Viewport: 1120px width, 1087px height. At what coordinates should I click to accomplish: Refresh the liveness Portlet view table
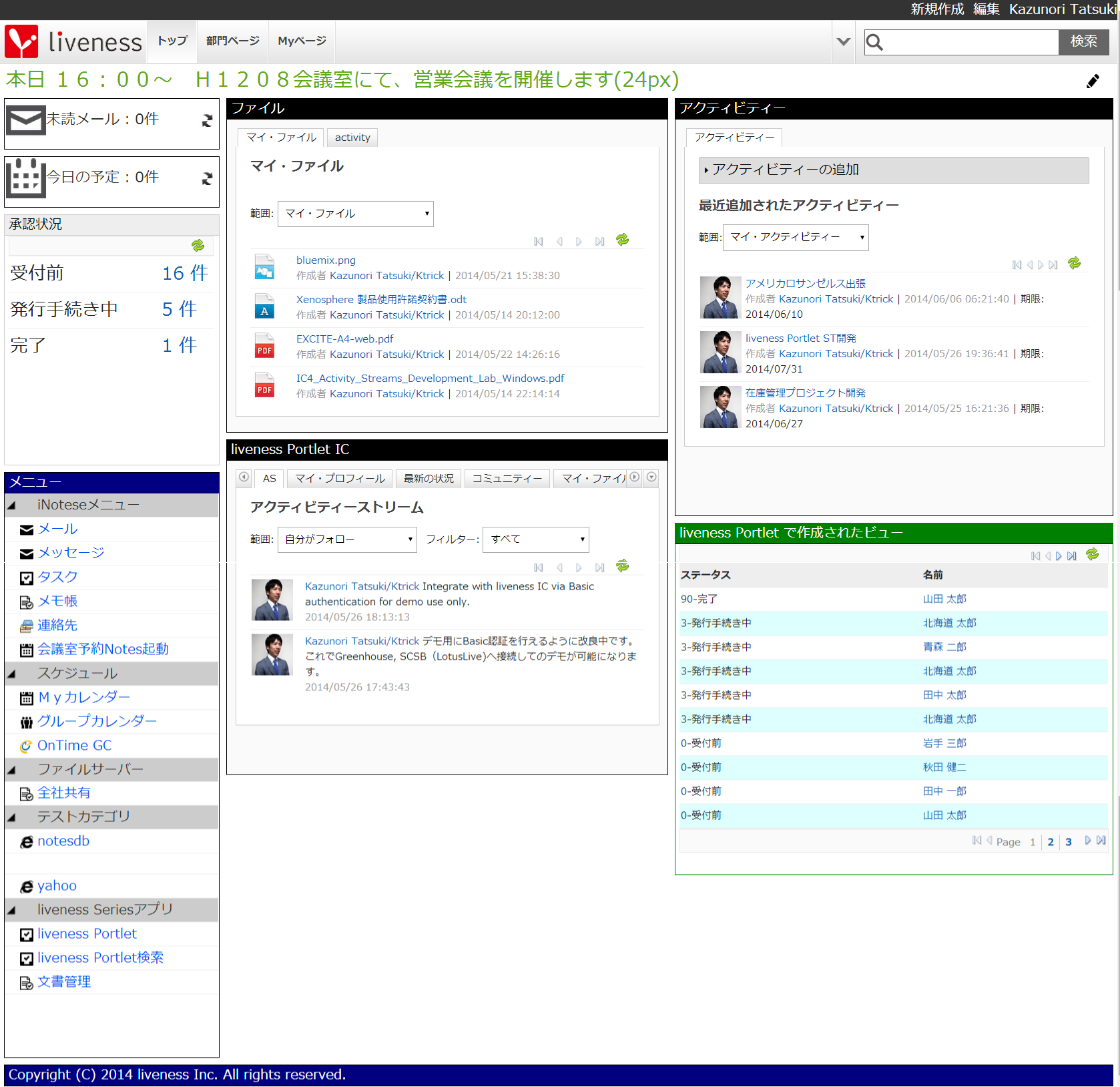click(x=1093, y=554)
